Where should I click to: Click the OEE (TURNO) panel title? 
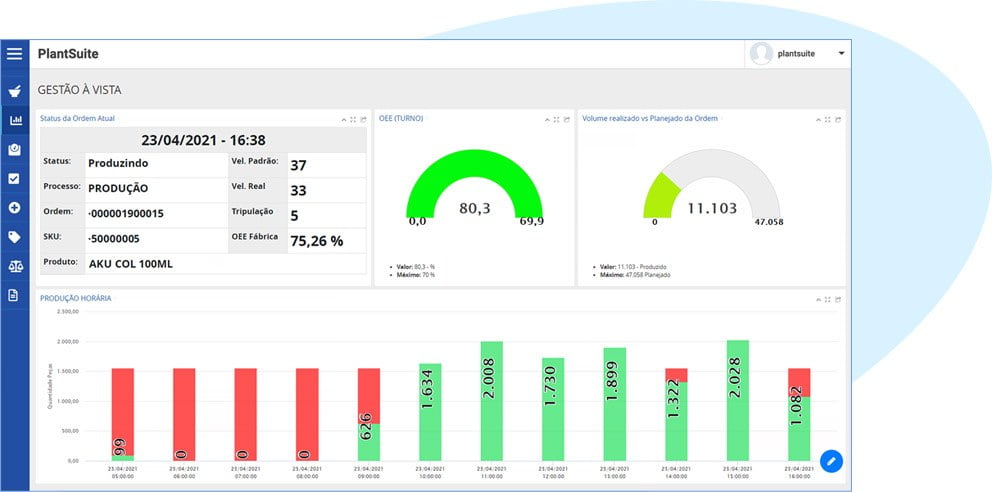(x=401, y=118)
